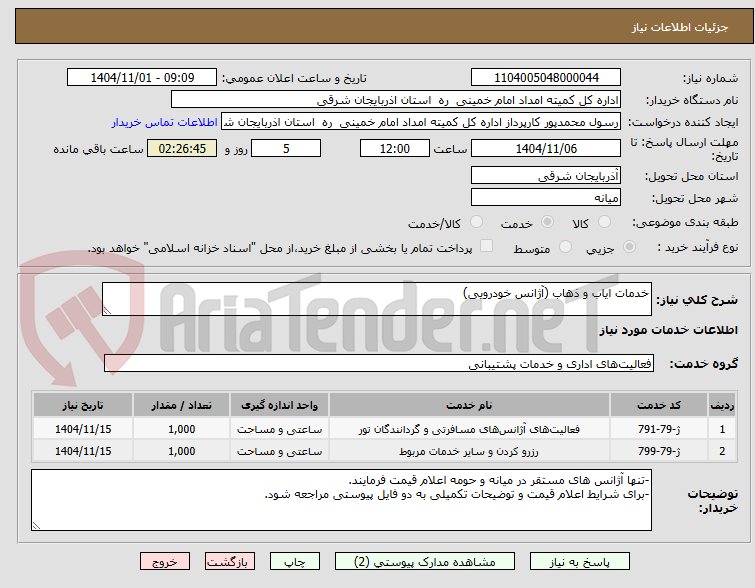This screenshot has width=755, height=588.
Task: Click the request creator name field
Action: click(x=421, y=122)
